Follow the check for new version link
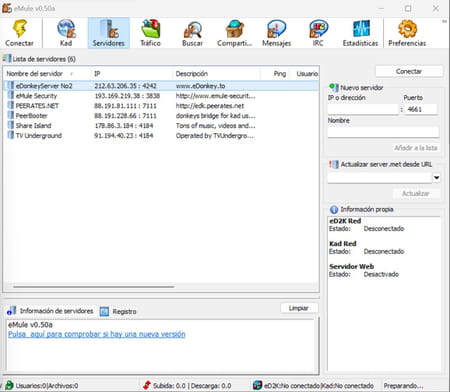This screenshot has height=392, width=450. tap(97, 334)
